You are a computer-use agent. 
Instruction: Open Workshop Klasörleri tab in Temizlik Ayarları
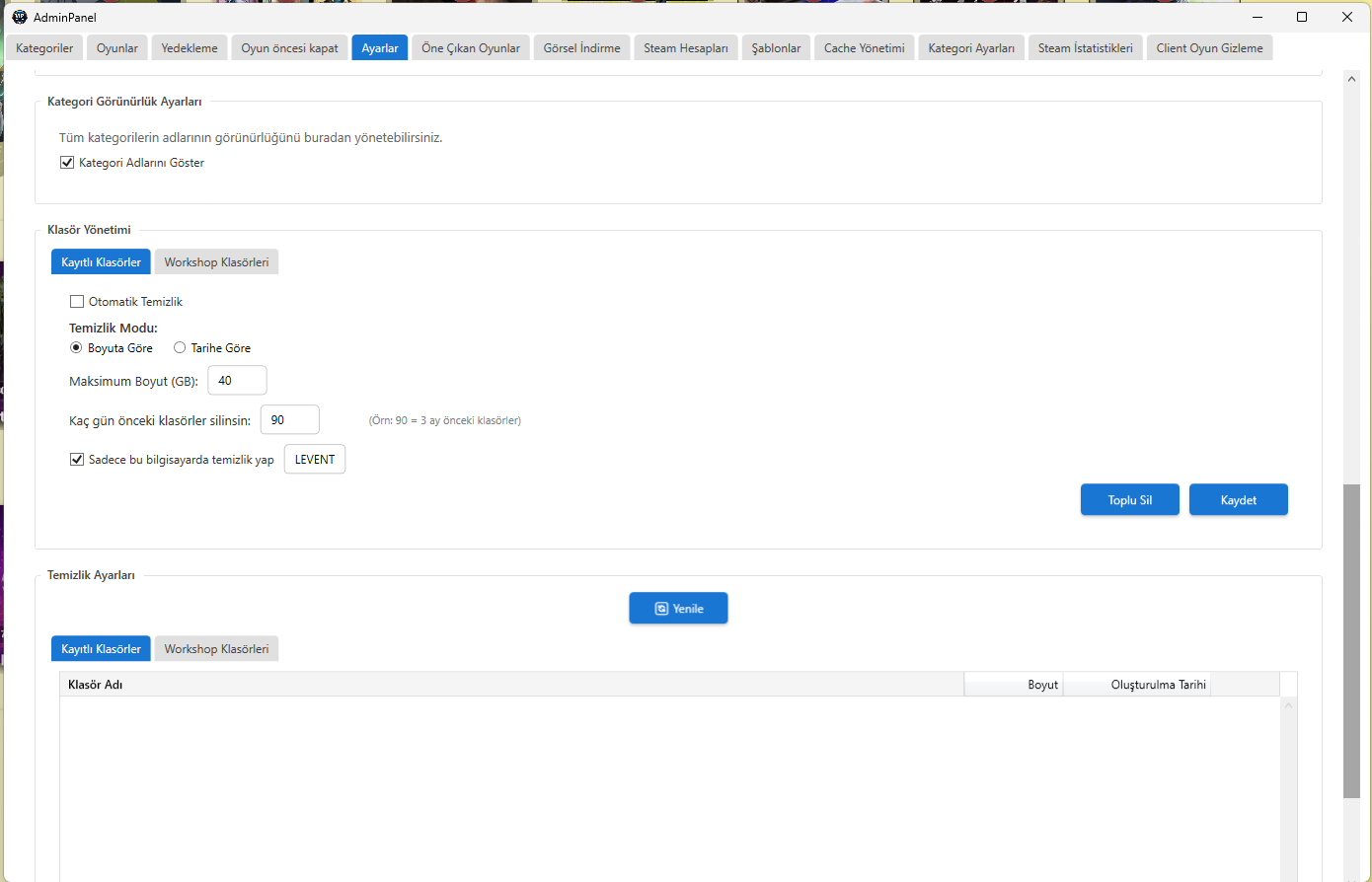pyautogui.click(x=216, y=648)
